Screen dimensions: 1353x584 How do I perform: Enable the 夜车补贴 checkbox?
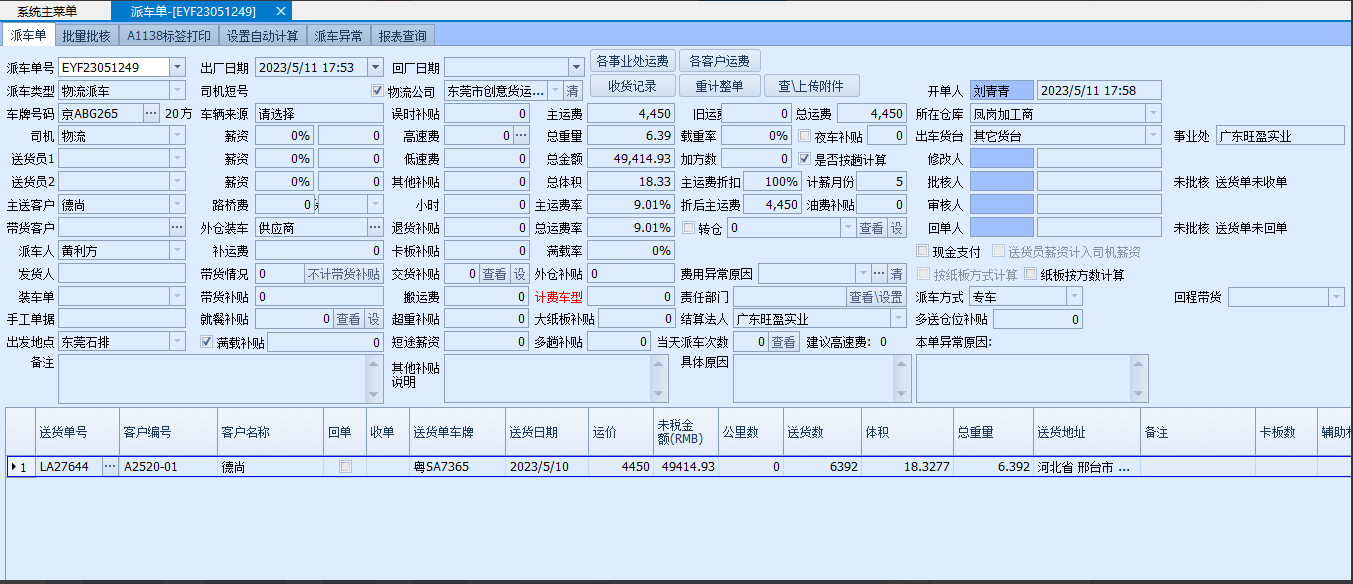coord(804,136)
